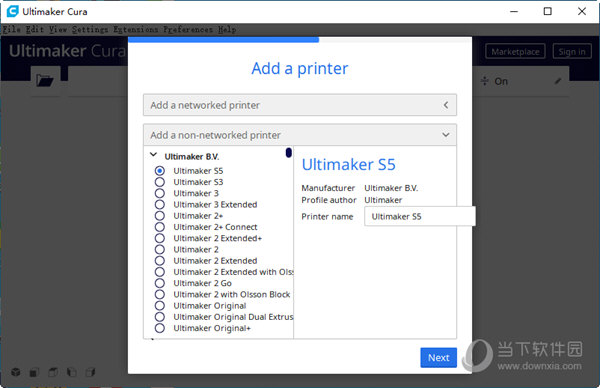Switch to right side view cube icon
The width and height of the screenshot is (600, 388).
(90, 372)
